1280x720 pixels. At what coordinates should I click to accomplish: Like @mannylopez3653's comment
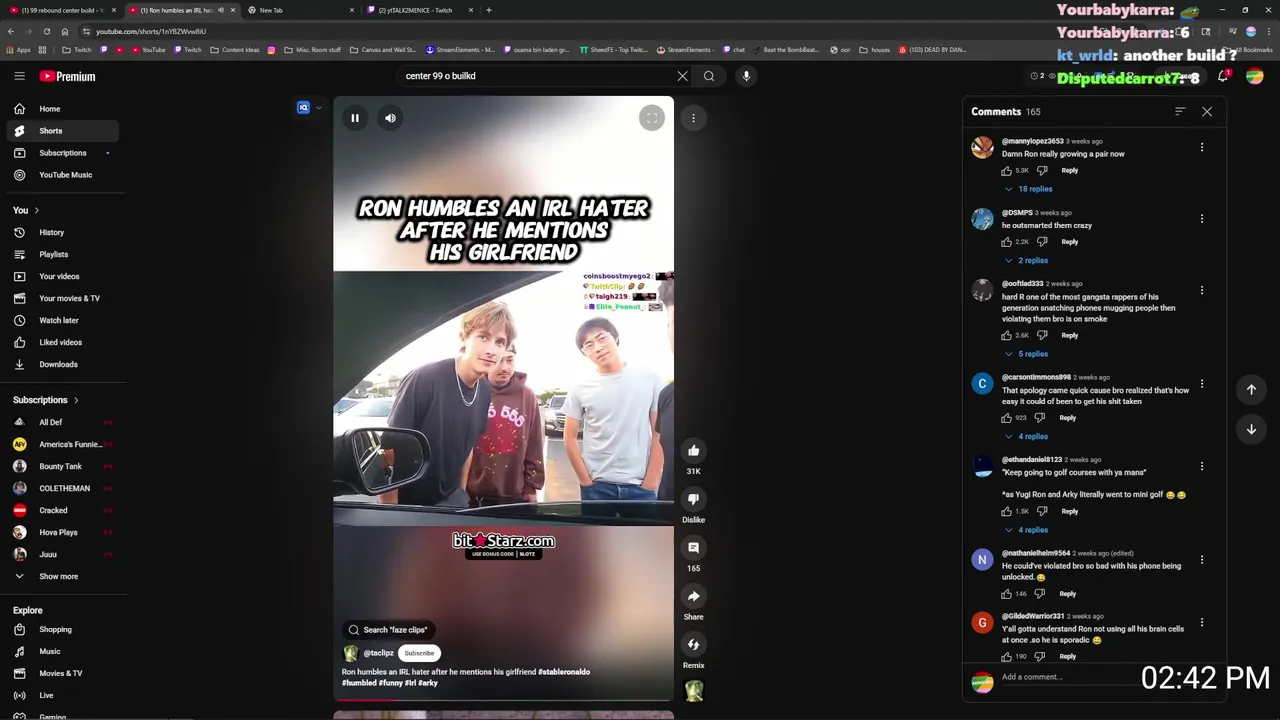pos(1006,171)
